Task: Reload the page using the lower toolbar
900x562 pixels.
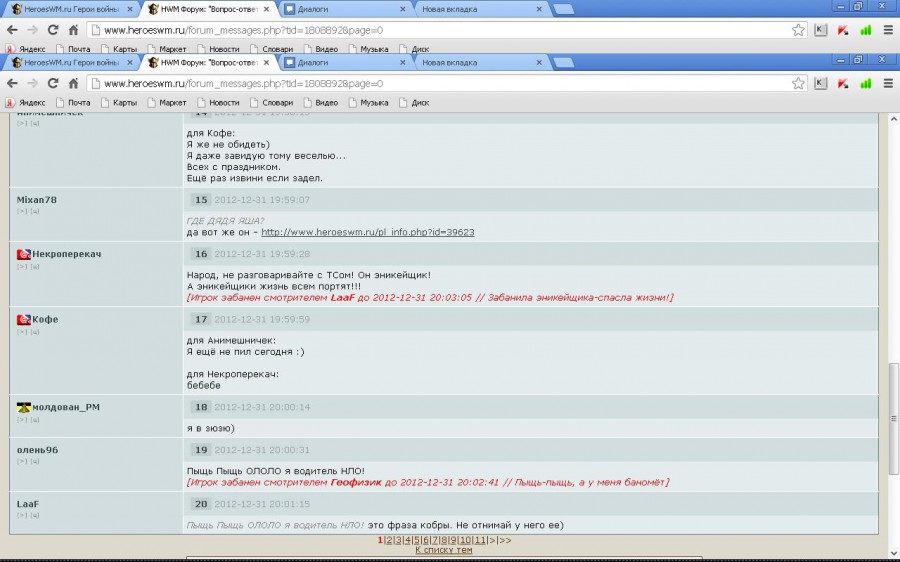Action: click(53, 83)
